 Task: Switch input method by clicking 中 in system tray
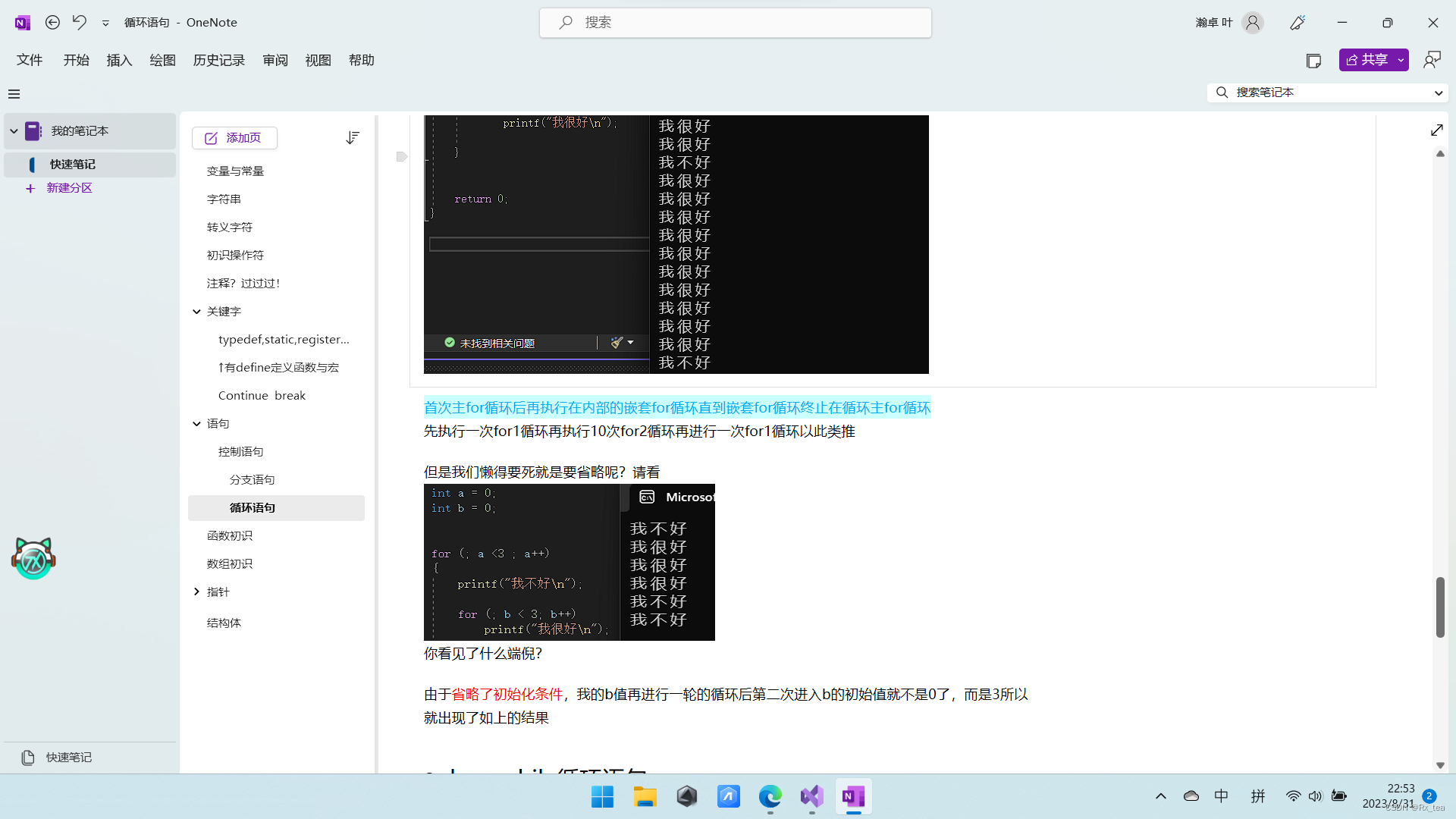[x=1221, y=795]
